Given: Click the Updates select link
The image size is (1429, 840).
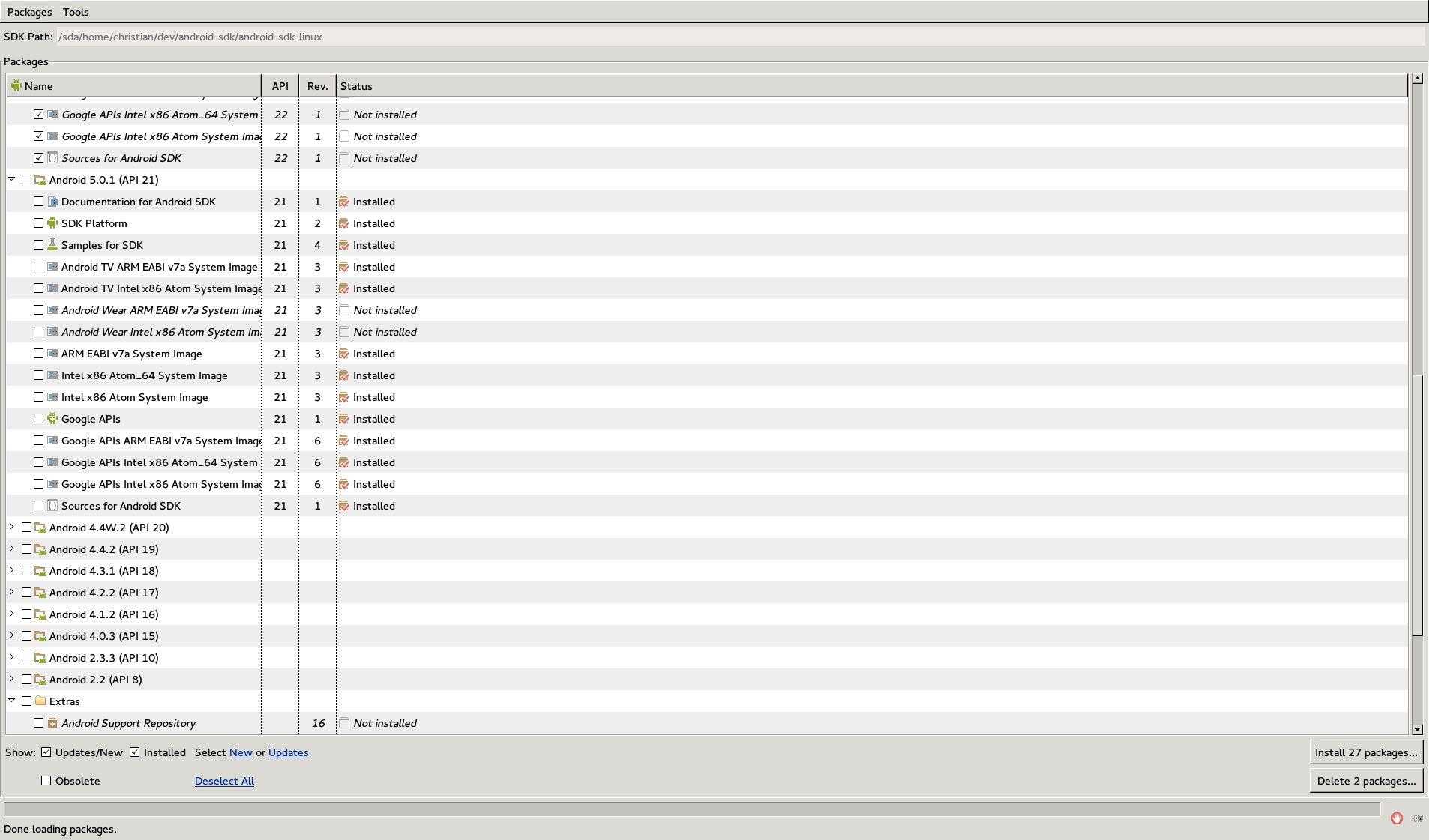Looking at the screenshot, I should pos(289,752).
